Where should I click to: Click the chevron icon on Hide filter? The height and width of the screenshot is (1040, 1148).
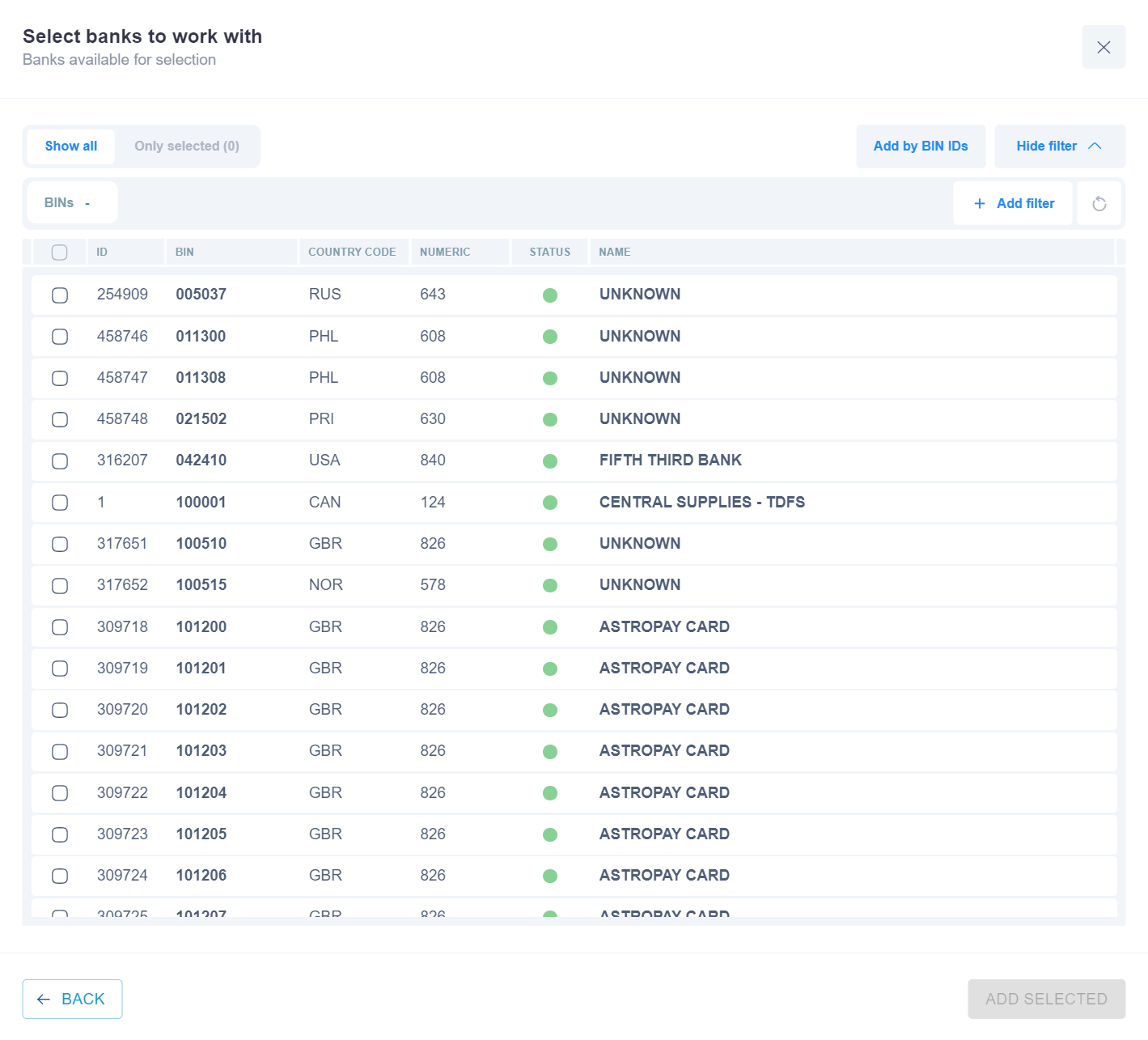coord(1095,146)
